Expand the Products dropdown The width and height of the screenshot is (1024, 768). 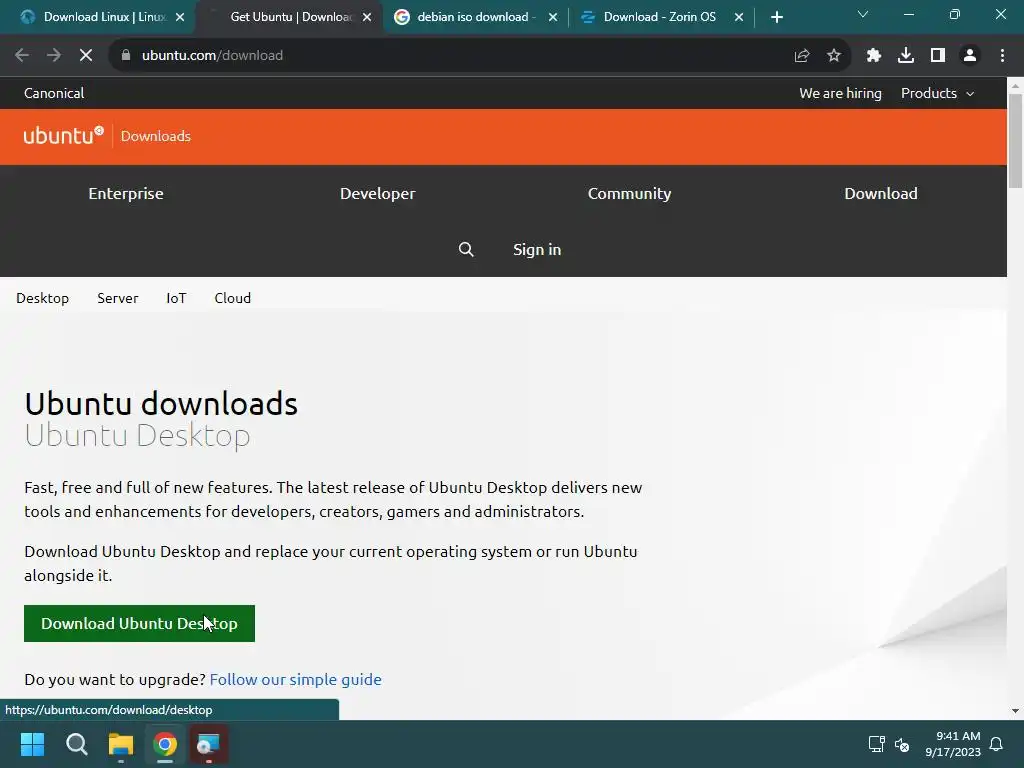click(938, 93)
